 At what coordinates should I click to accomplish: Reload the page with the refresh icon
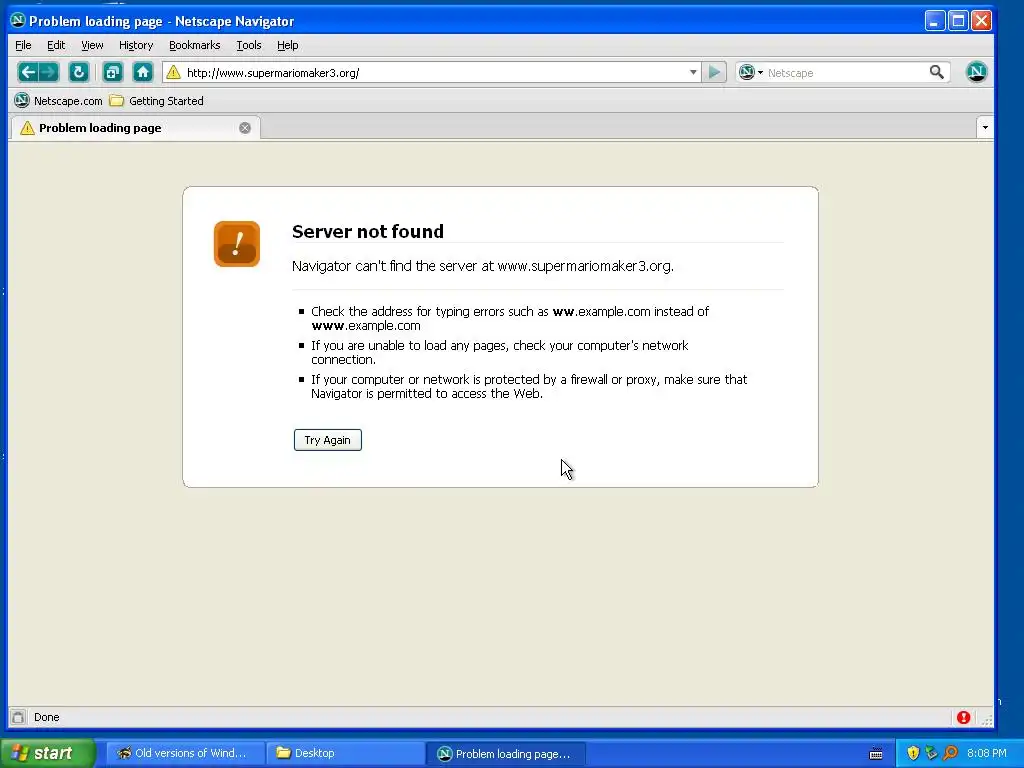click(x=78, y=72)
